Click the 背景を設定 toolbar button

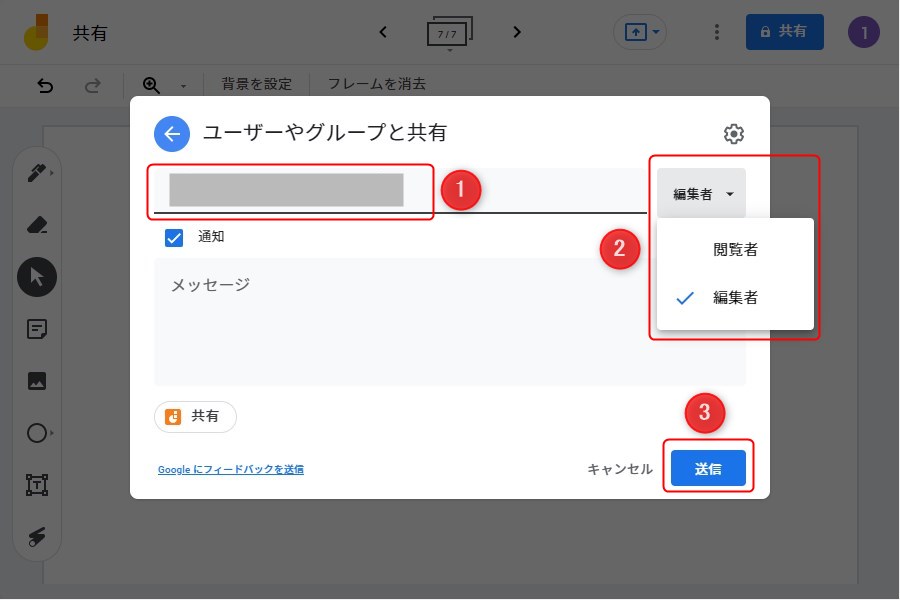257,84
